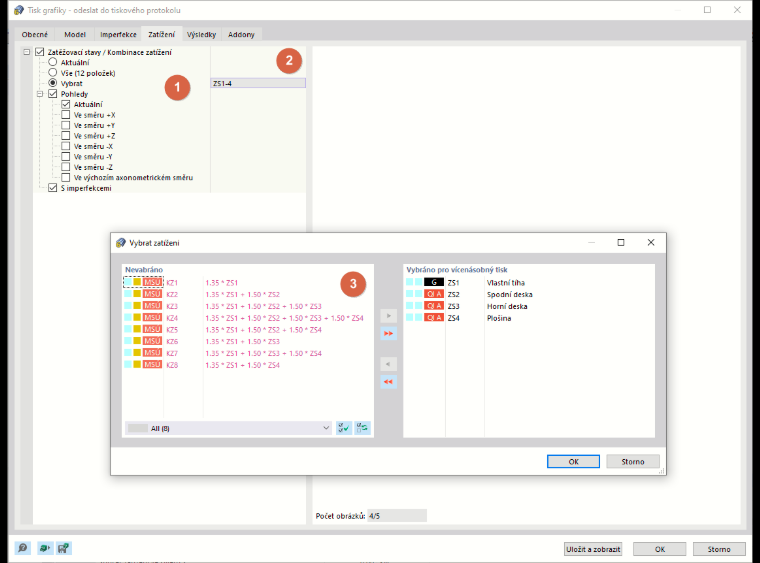
Task: Click the MSÚ badge in row KZ1
Action: pos(152,282)
